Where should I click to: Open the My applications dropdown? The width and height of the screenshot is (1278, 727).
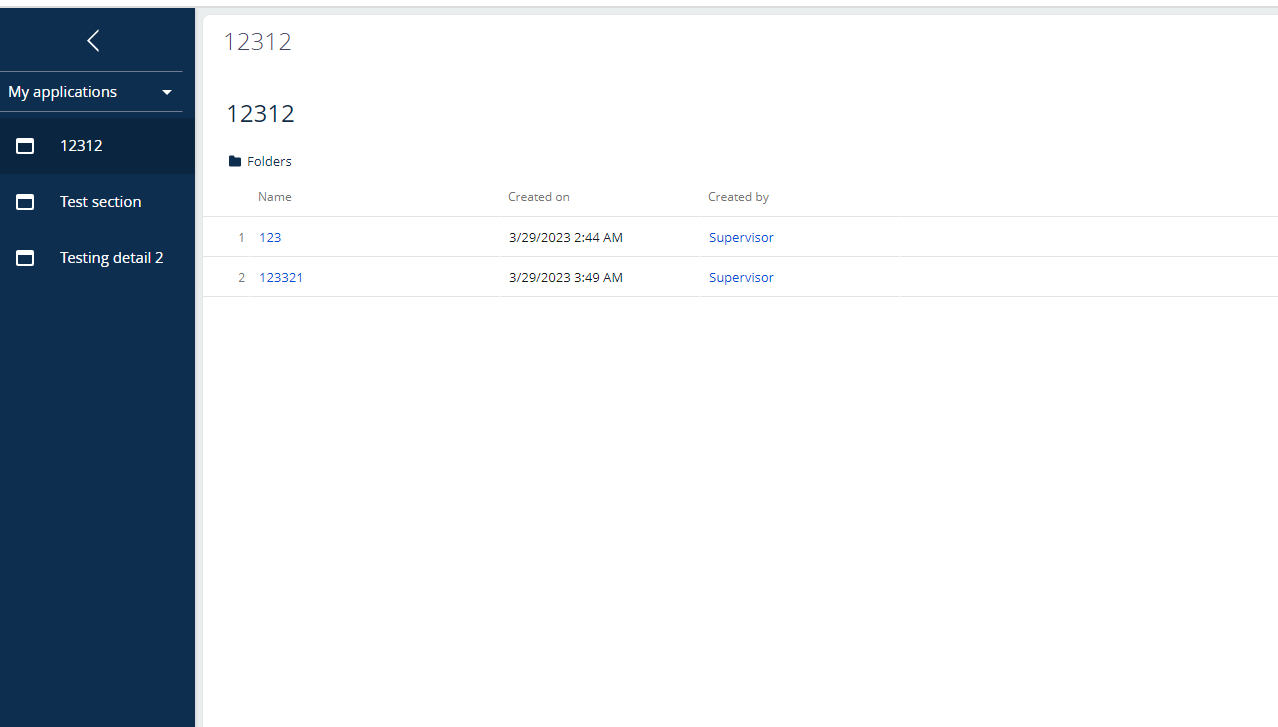tap(91, 92)
